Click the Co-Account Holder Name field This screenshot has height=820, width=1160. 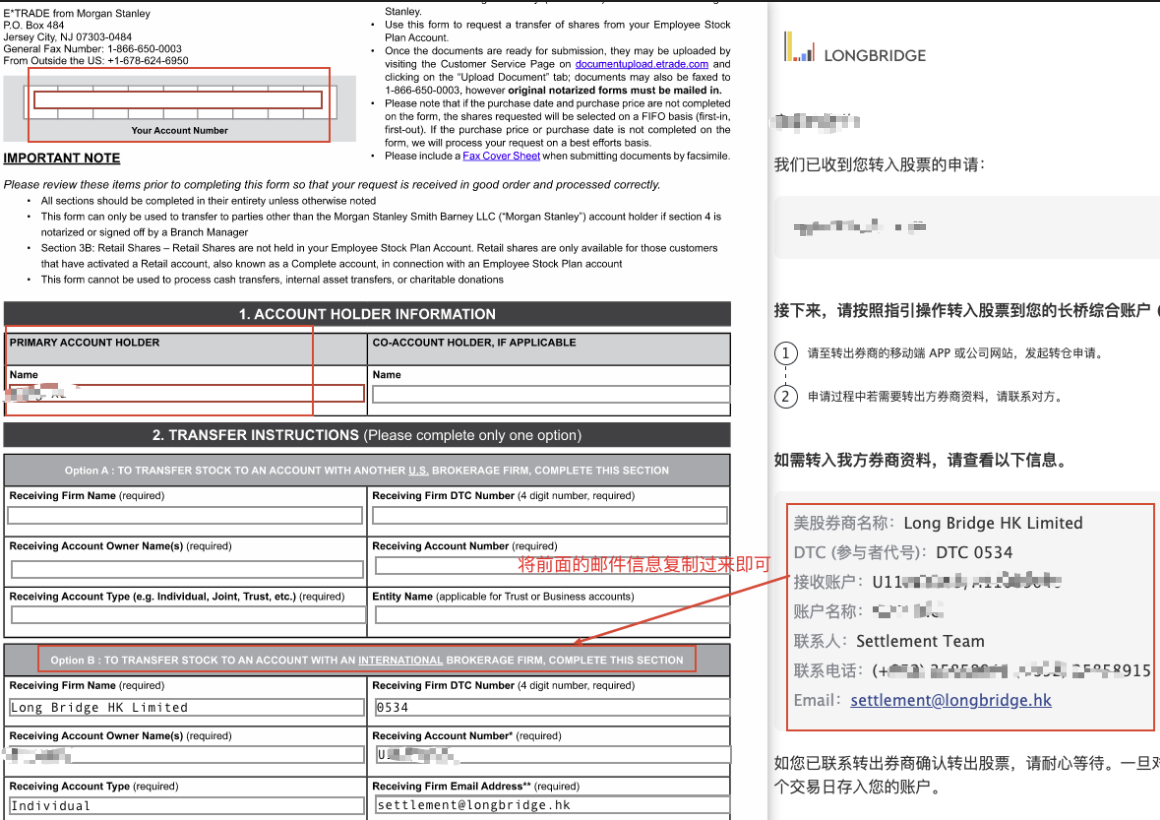coord(550,394)
